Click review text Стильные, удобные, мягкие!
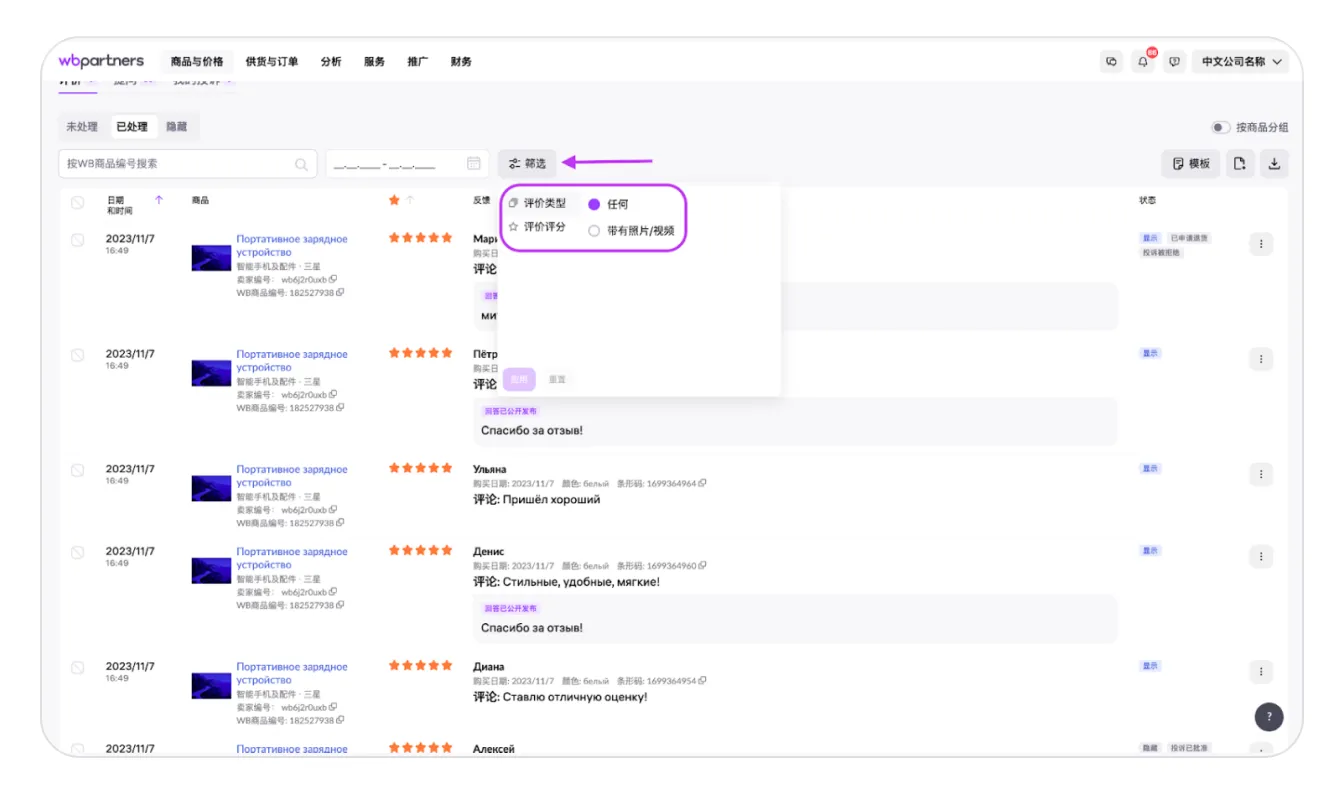Image resolution: width=1344 pixels, height=794 pixels. [x=581, y=582]
